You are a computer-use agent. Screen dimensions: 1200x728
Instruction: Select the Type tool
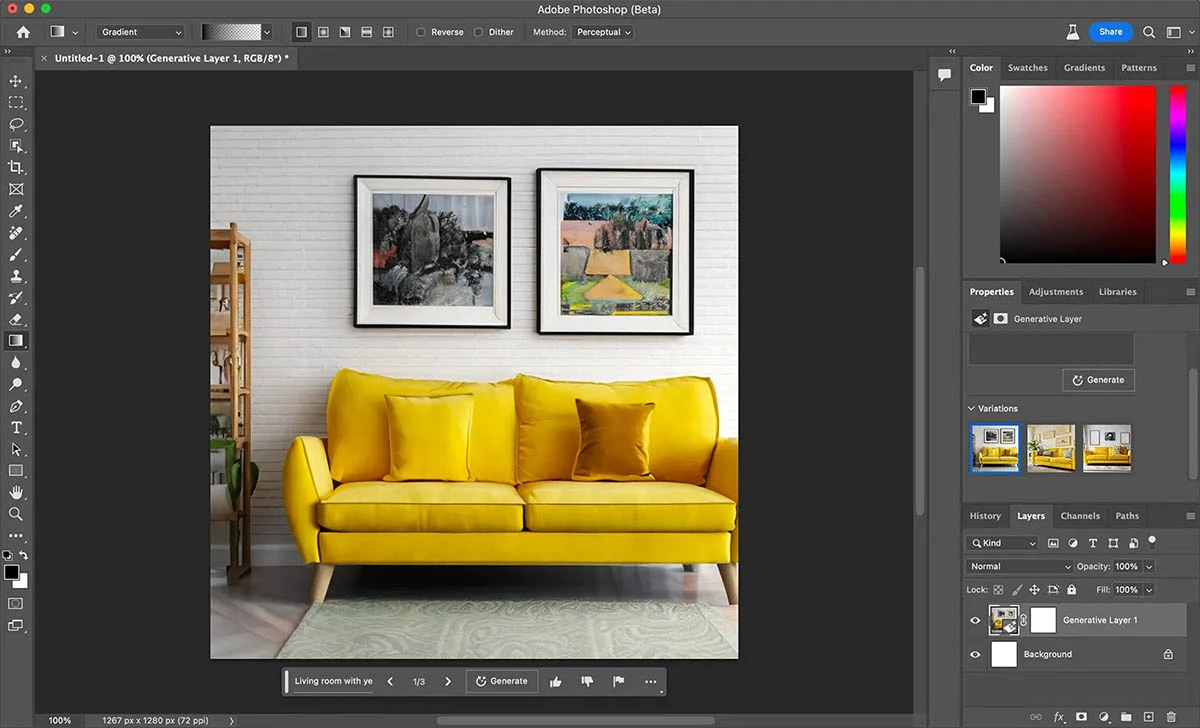click(16, 428)
